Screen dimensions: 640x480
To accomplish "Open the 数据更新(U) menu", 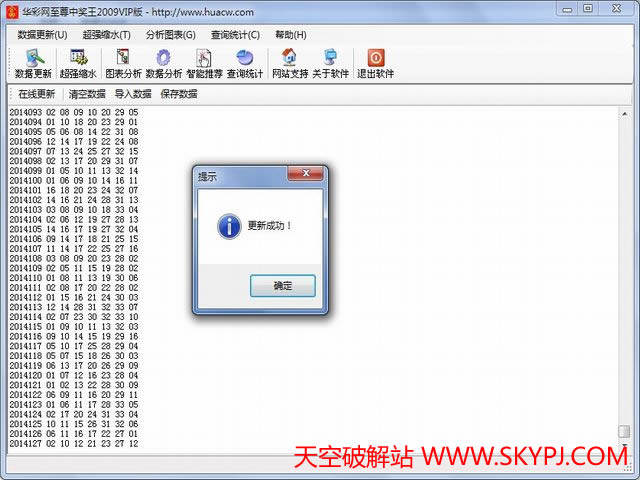I will click(42, 35).
